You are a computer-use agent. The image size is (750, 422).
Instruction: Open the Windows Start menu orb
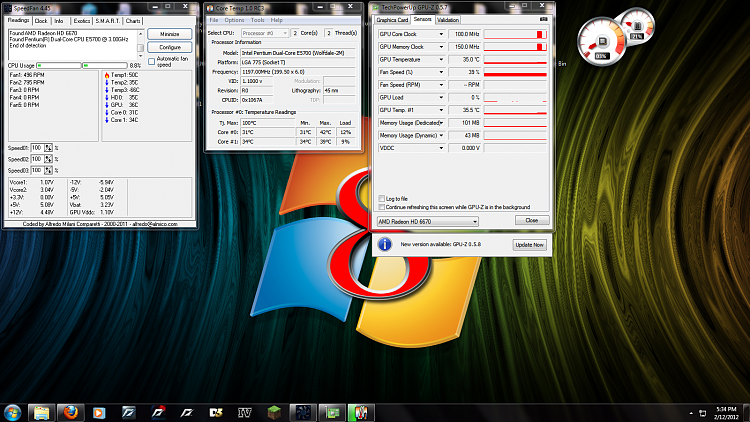point(12,412)
